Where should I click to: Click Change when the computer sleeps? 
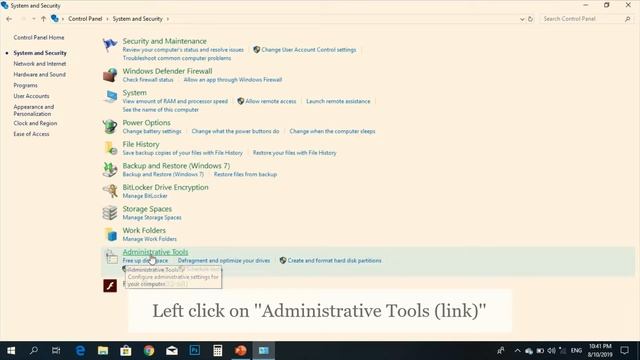(x=332, y=131)
